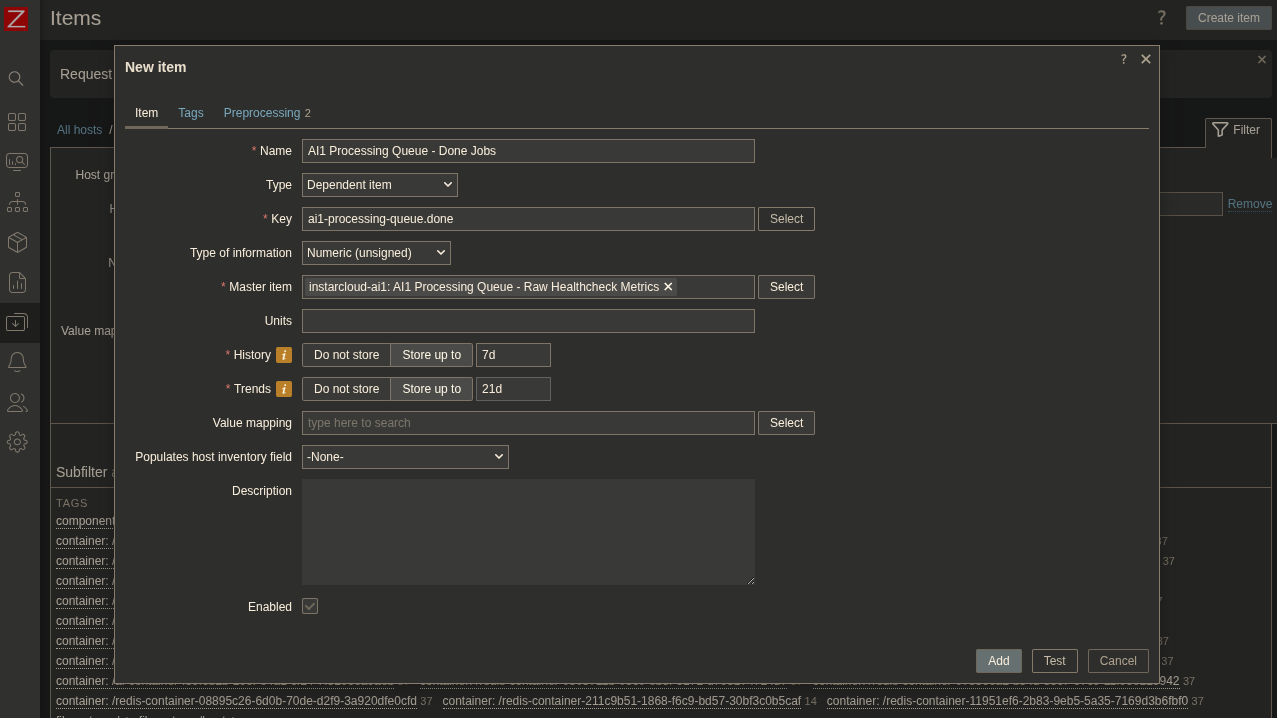Click the History info hint icon
Viewport: 1277px width, 718px height.
[284, 355]
